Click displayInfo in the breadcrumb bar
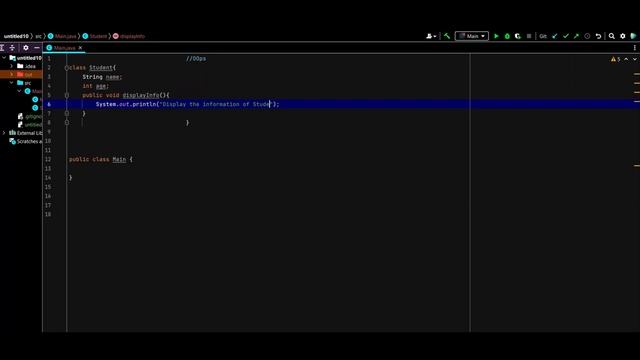This screenshot has width=640, height=360. pyautogui.click(x=129, y=36)
